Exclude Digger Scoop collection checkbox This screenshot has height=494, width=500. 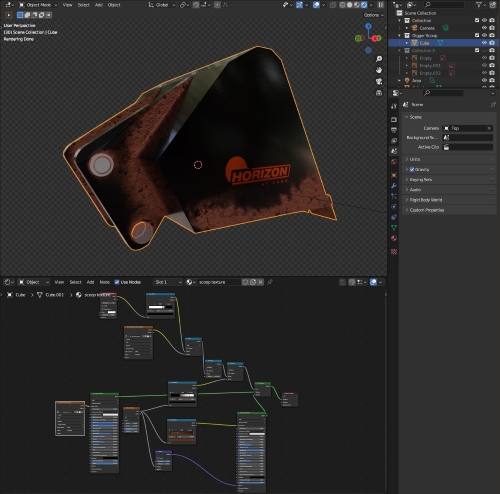[x=477, y=35]
